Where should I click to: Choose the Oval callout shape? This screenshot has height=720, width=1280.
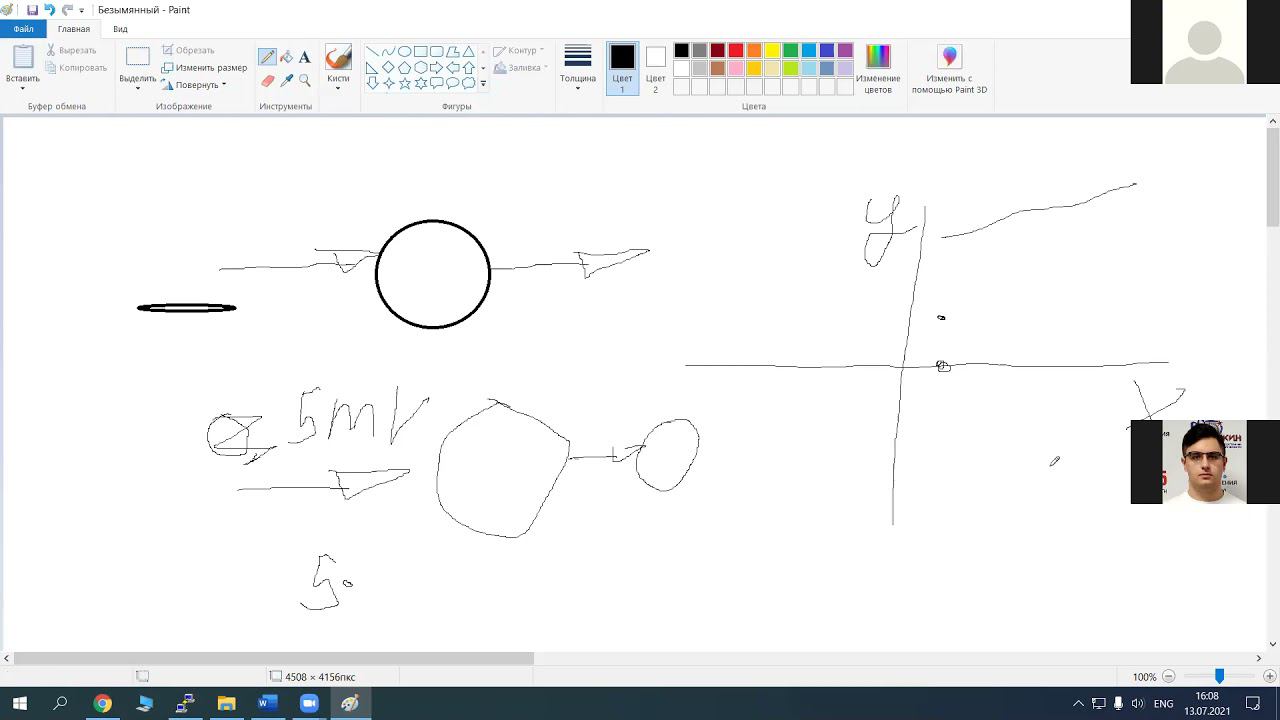(452, 84)
